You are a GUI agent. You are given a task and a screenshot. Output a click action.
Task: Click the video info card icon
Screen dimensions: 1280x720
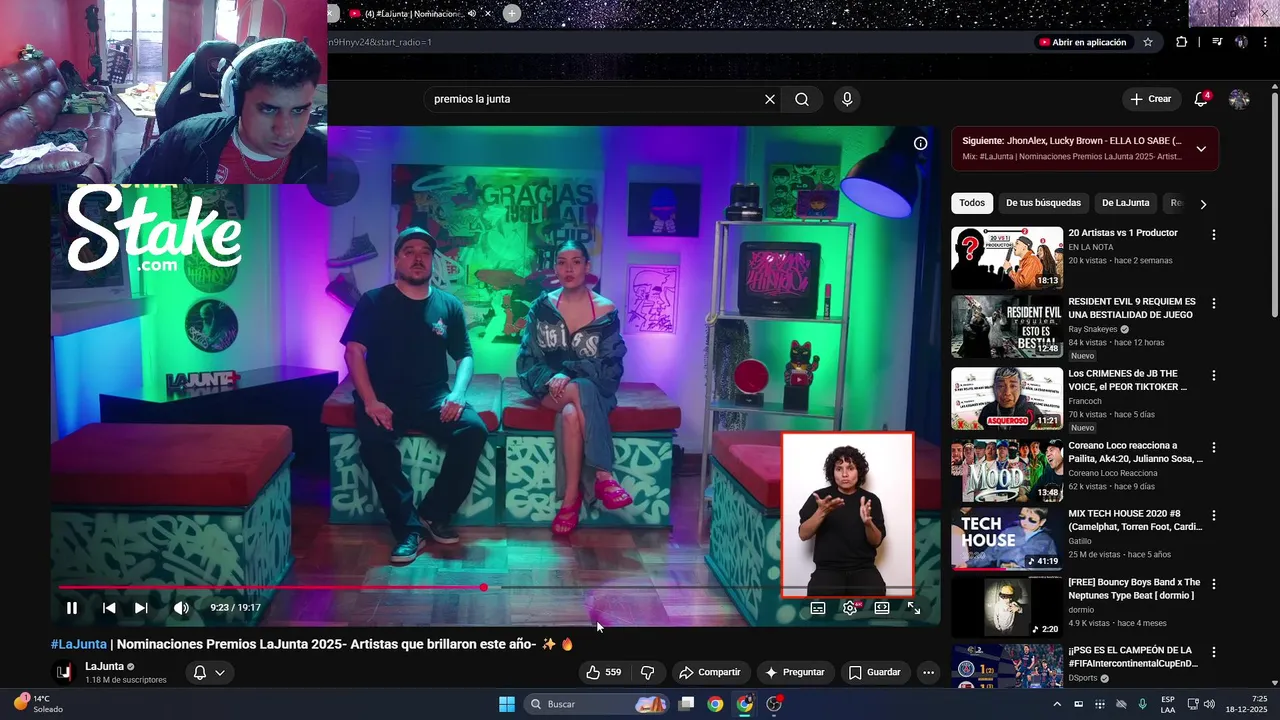(920, 143)
